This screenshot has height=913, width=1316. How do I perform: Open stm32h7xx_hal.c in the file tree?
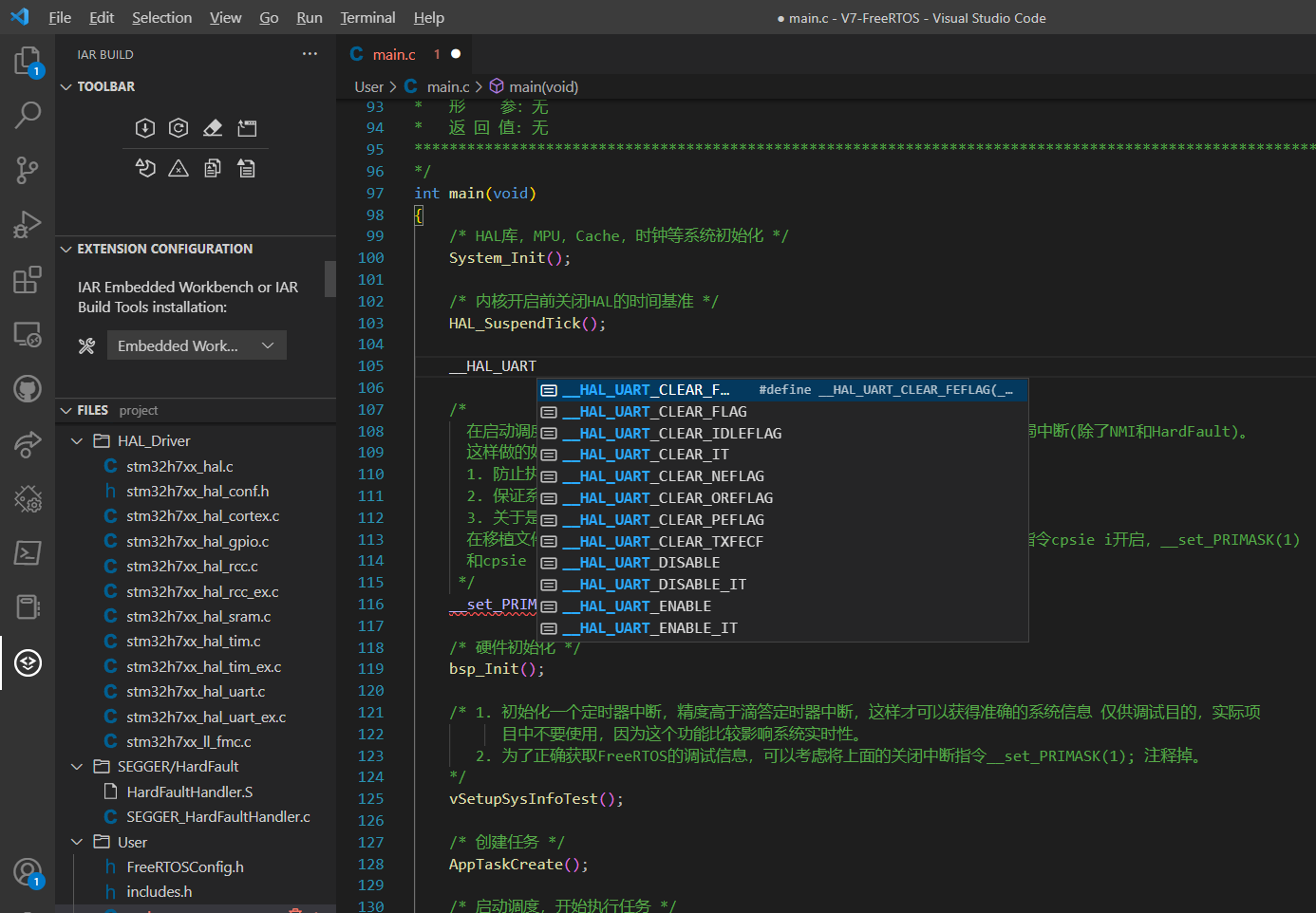179,466
